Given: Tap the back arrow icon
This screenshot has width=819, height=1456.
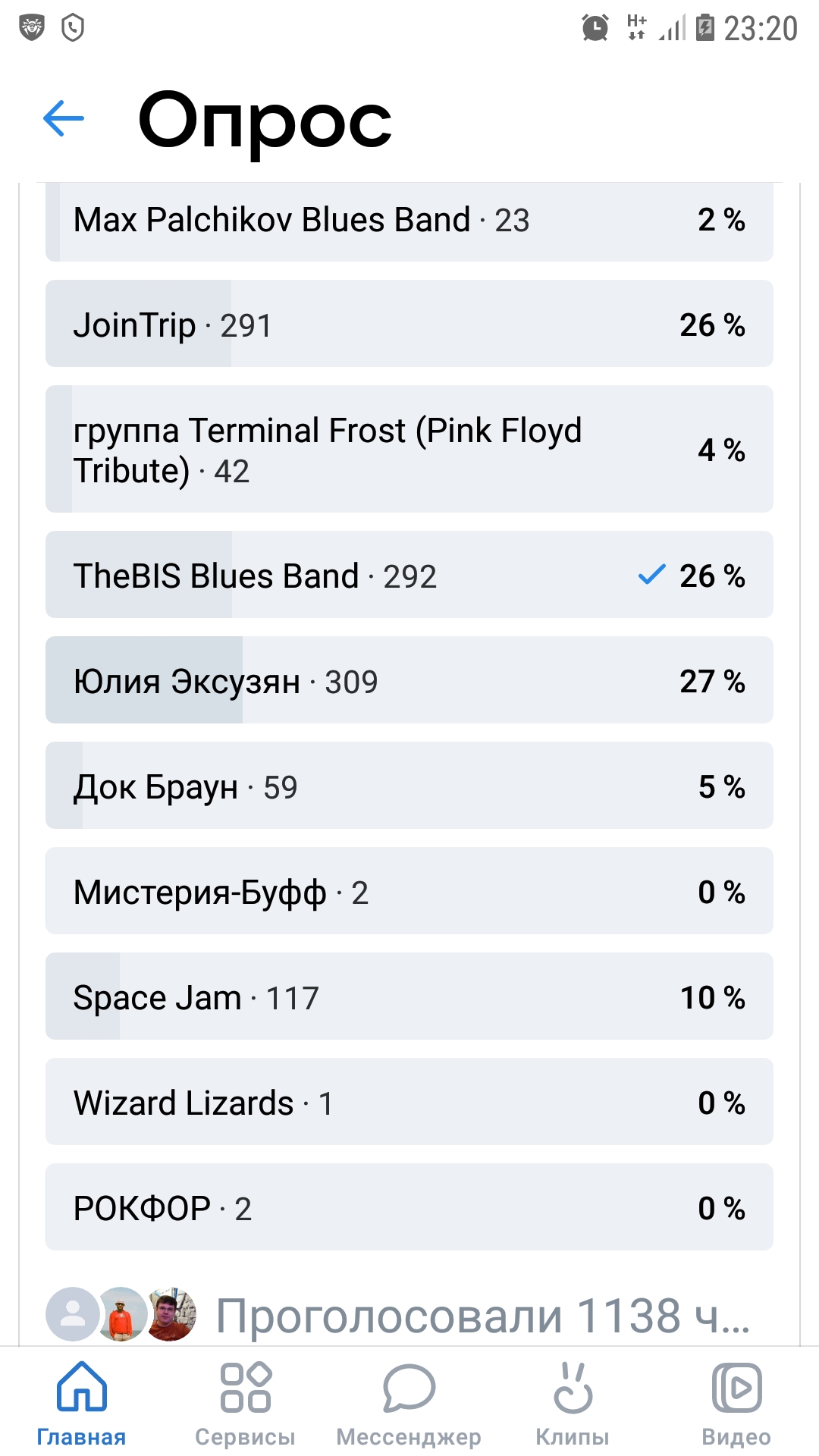Looking at the screenshot, I should coord(64,119).
